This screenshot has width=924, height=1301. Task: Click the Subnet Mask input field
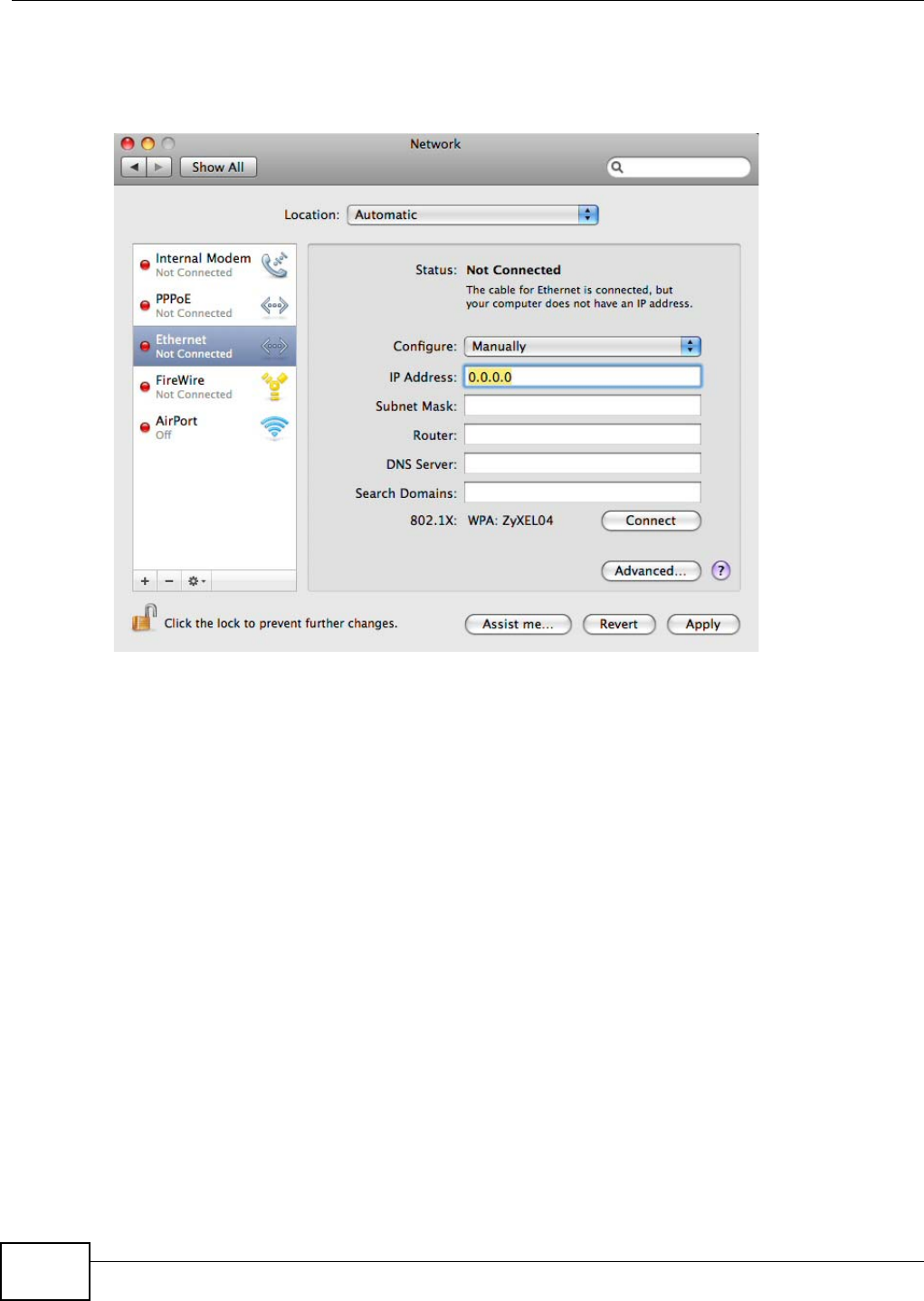coord(583,406)
